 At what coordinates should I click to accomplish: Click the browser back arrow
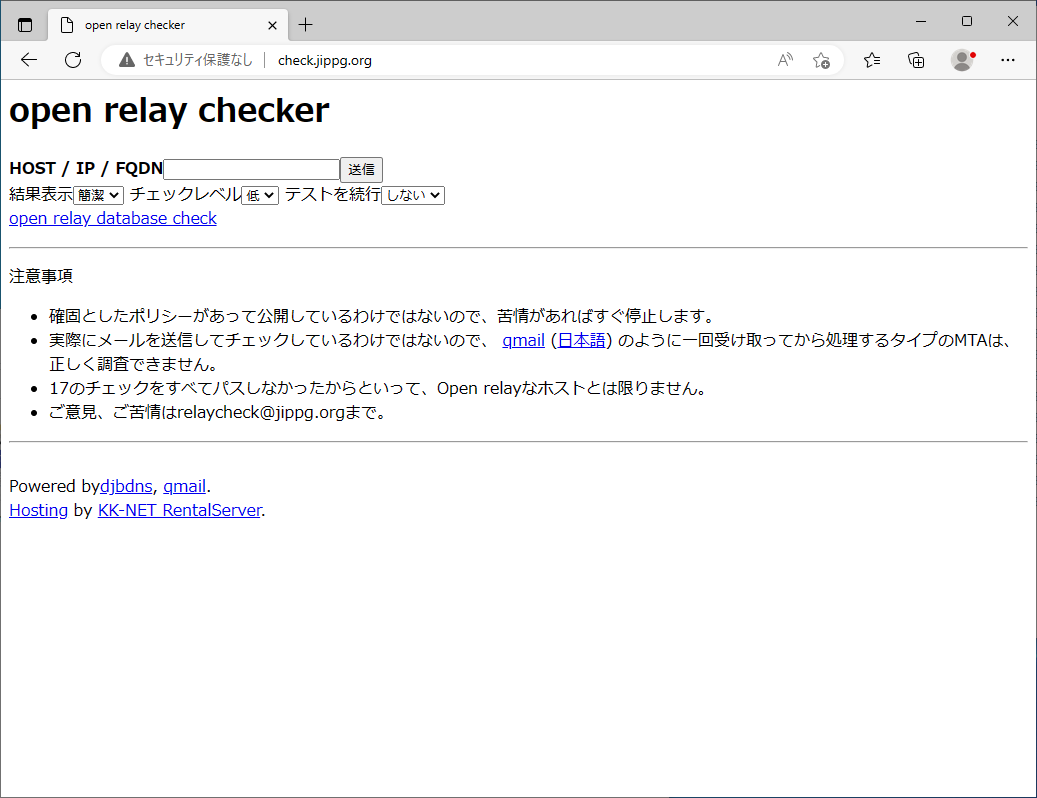(29, 60)
